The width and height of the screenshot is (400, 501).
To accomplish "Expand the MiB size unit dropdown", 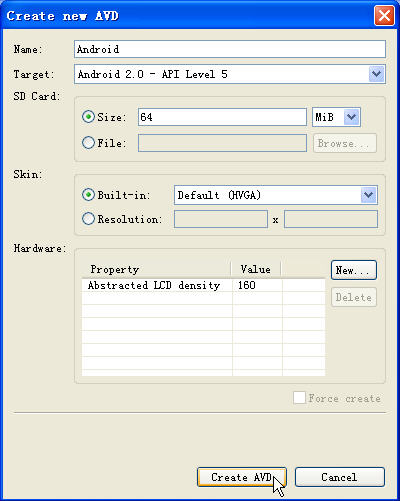I will click(x=352, y=117).
